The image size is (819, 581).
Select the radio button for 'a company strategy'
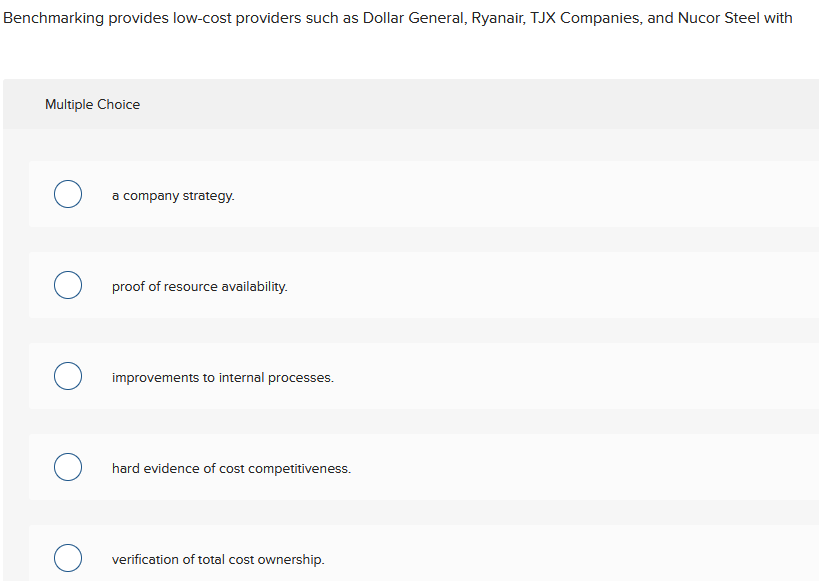(x=67, y=193)
